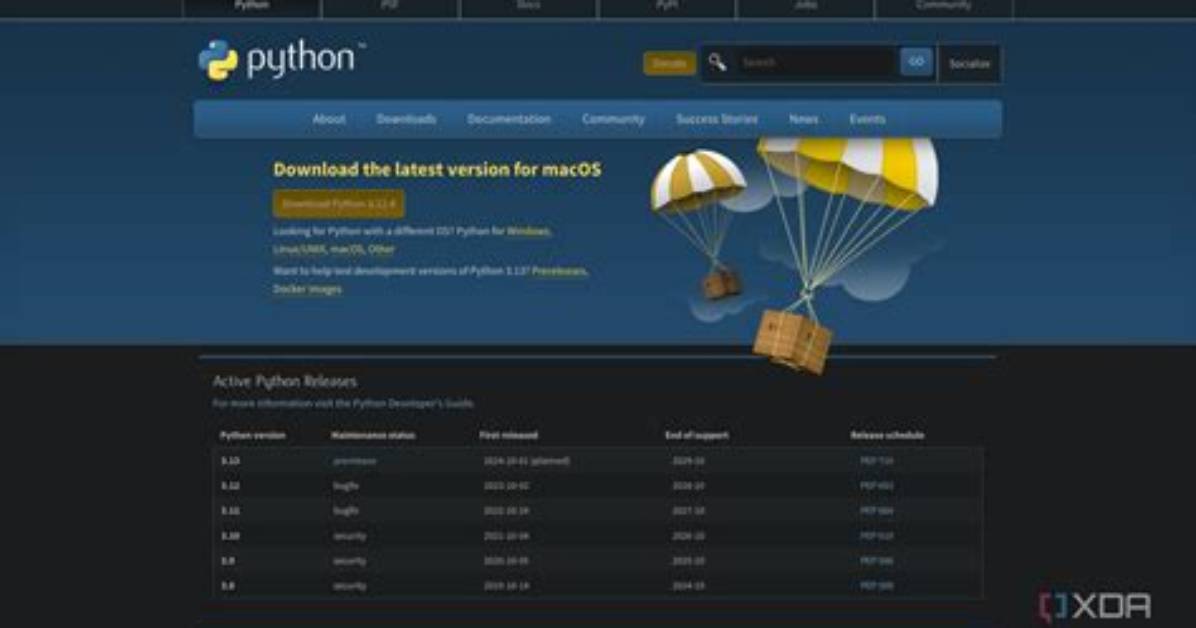Click the end of support date for 3.8
Viewport: 1196px width, 628px height.
click(x=688, y=586)
